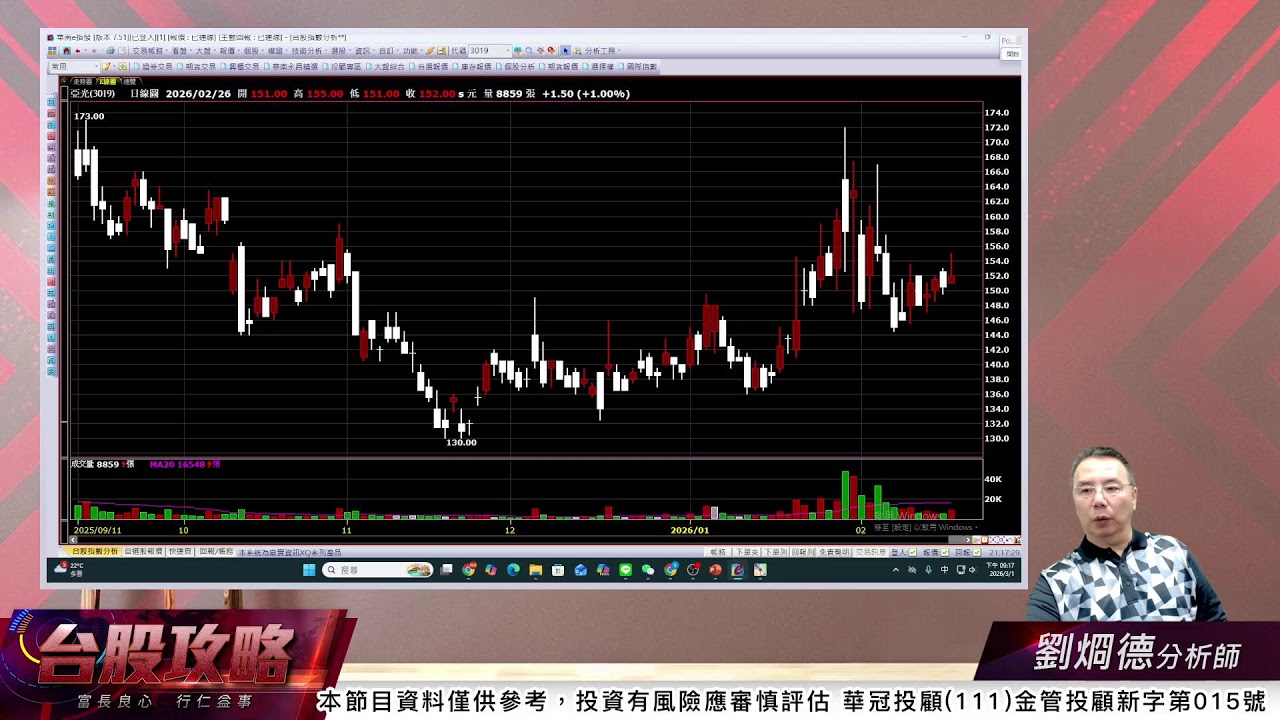Open the 大盤綜合 shortcut
1280x720 pixels.
384,66
